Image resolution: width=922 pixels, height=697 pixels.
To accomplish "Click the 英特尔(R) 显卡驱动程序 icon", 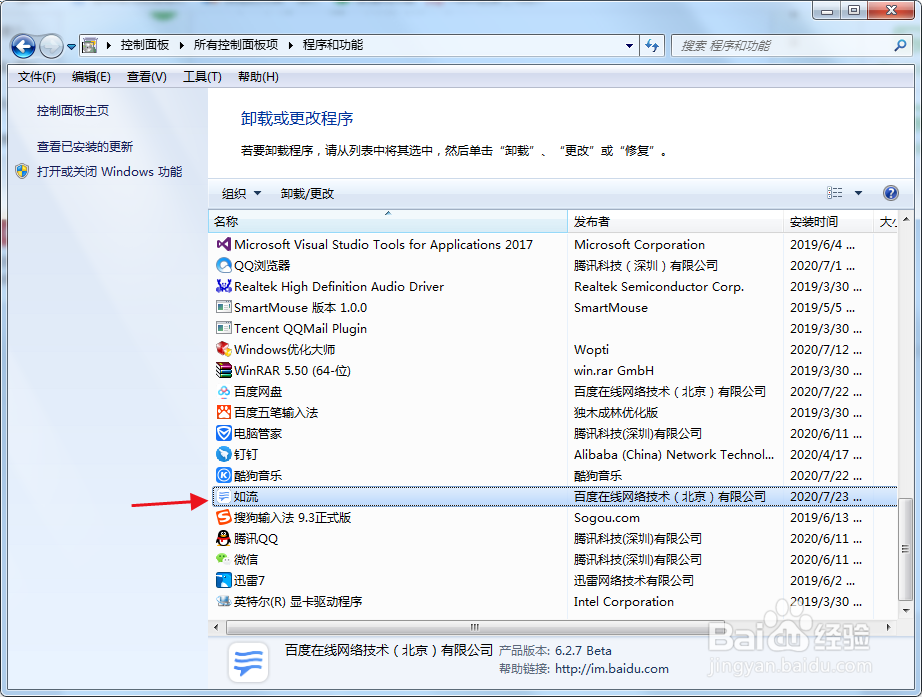I will point(223,602).
